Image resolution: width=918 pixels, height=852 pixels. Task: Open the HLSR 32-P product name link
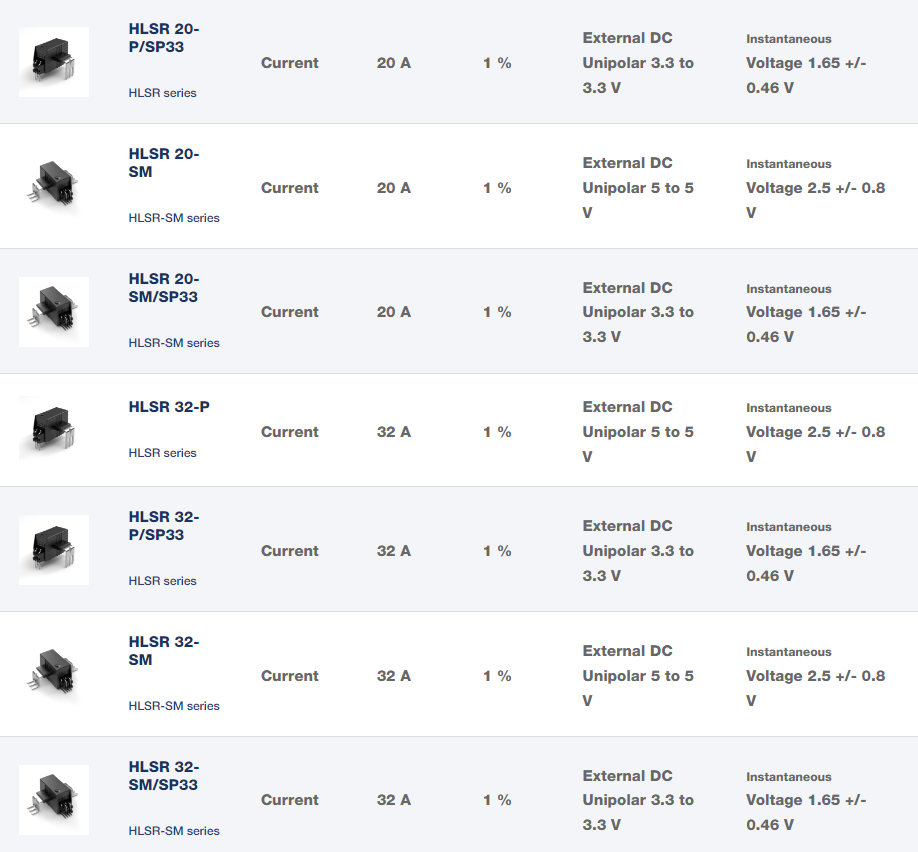[169, 407]
